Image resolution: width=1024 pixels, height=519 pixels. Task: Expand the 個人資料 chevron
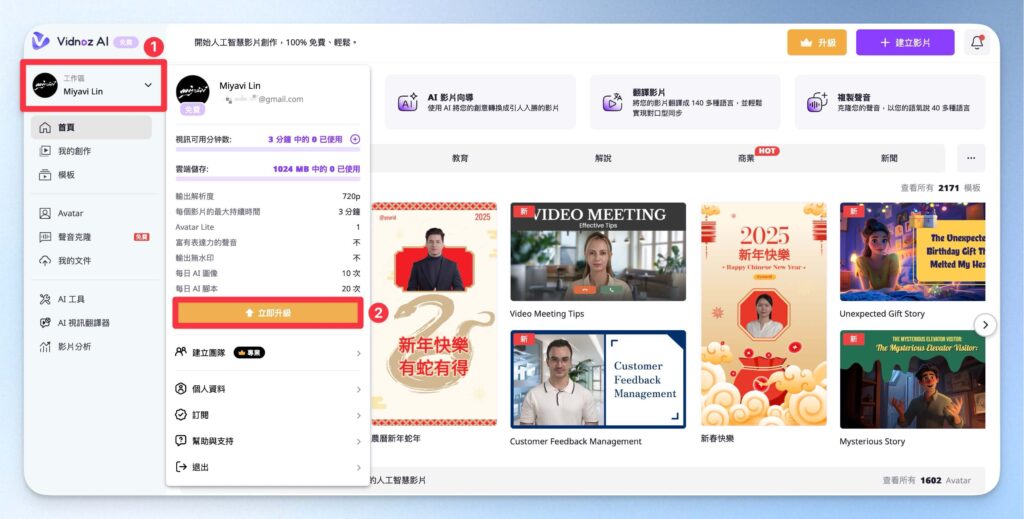click(359, 389)
